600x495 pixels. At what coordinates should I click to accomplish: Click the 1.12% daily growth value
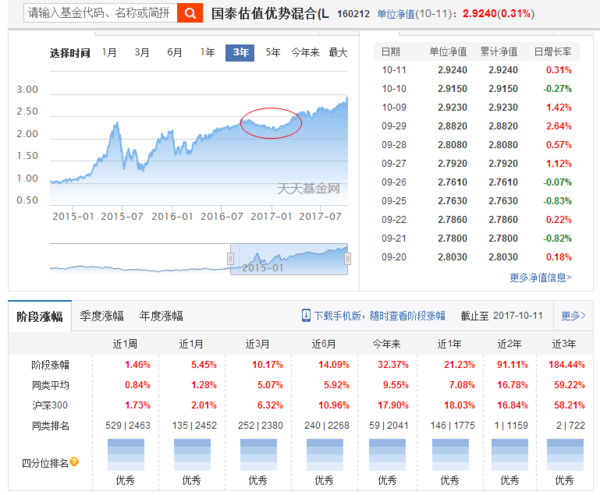559,164
